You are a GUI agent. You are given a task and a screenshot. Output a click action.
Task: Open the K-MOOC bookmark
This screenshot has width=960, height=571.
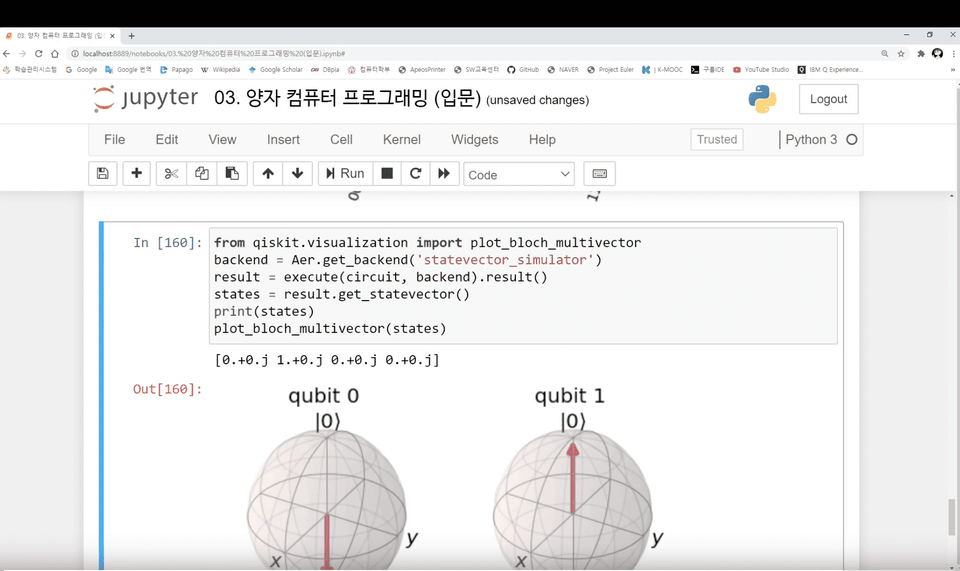pyautogui.click(x=662, y=70)
